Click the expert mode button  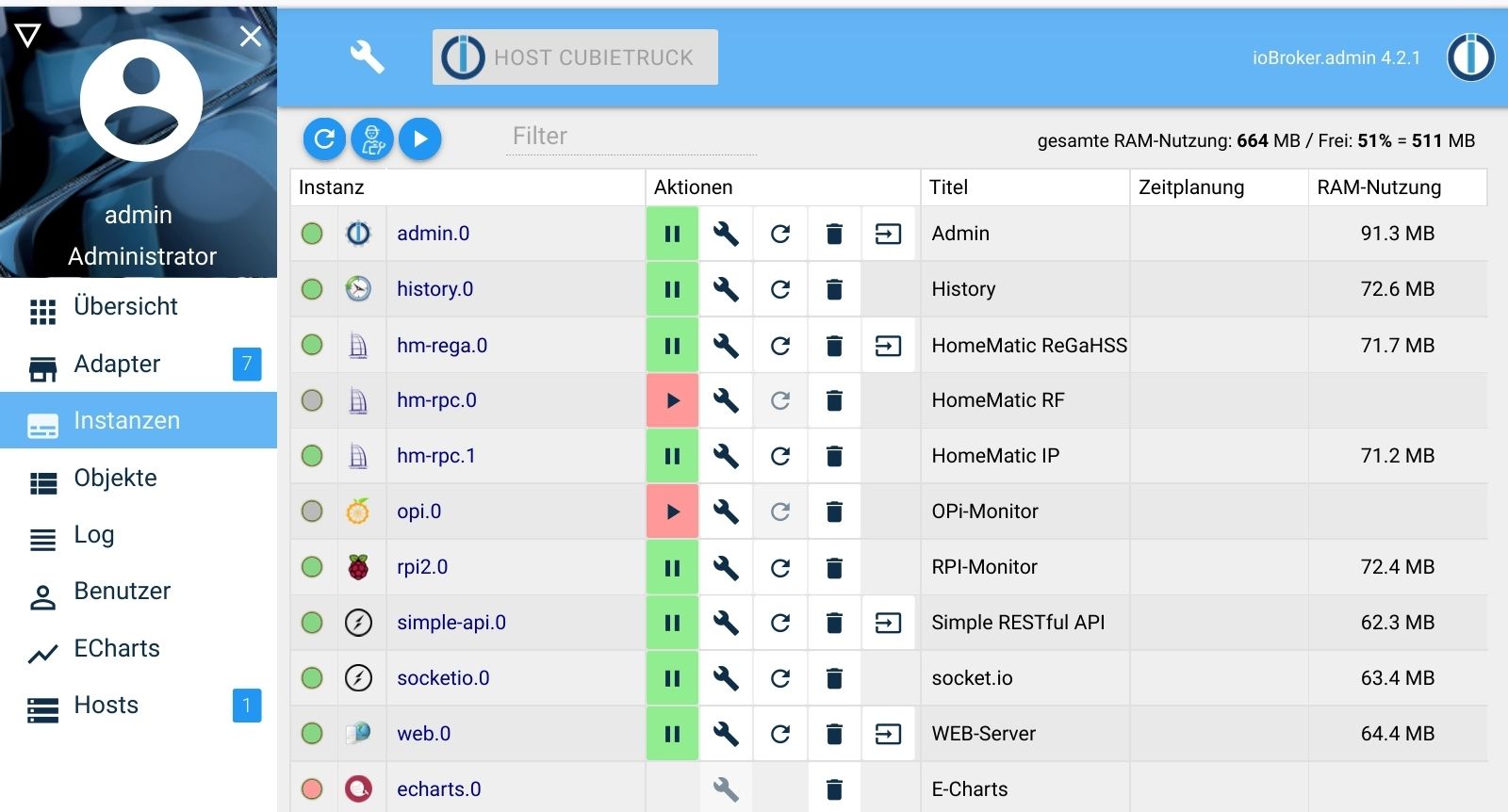372,139
